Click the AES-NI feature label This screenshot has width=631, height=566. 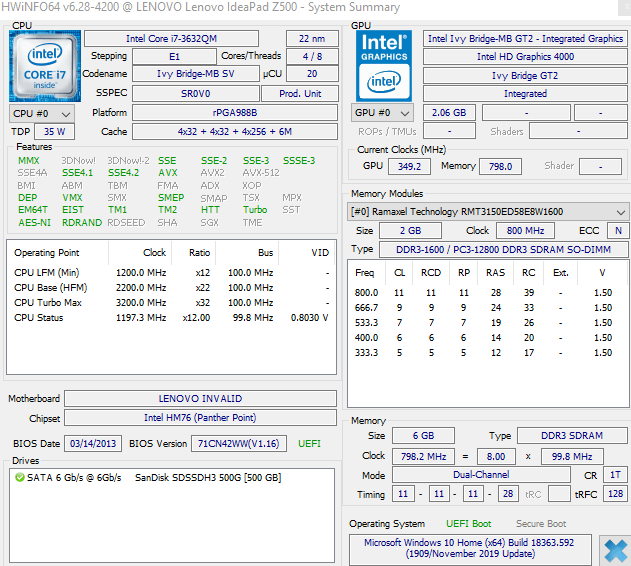[35, 223]
